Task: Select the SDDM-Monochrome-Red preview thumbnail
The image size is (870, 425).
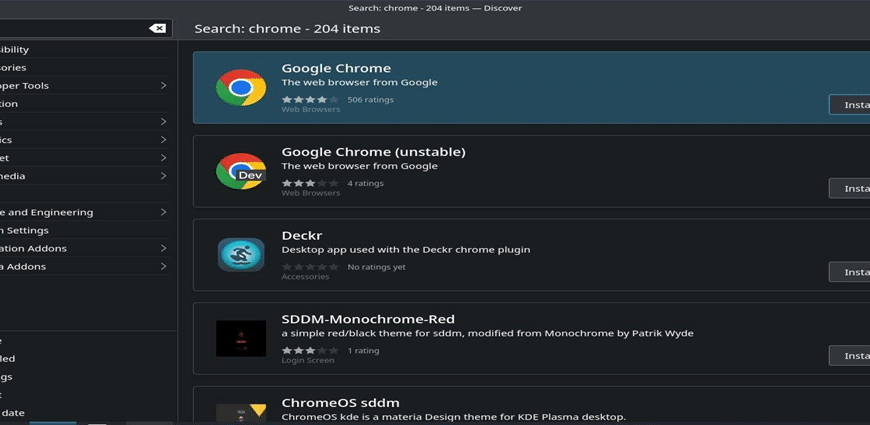Action: tap(241, 338)
